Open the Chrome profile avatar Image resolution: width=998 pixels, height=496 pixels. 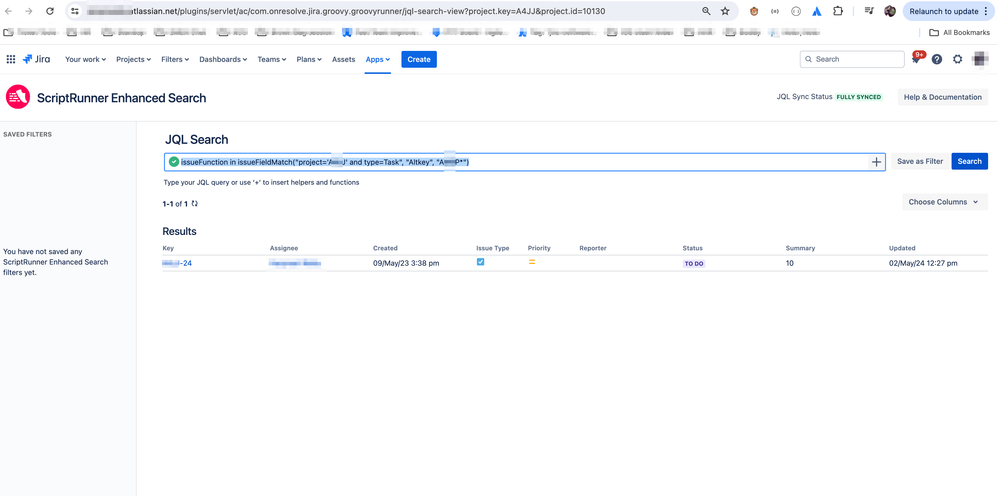click(890, 11)
